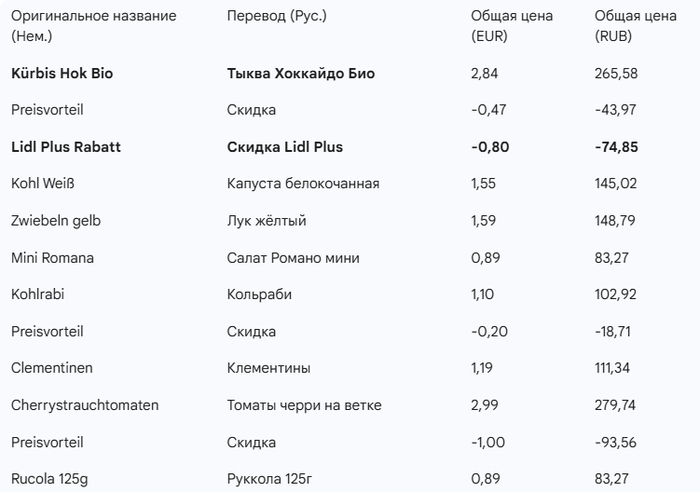This screenshot has width=700, height=492.
Task: Select the 2,99 EUR price cell
Action: (485, 405)
